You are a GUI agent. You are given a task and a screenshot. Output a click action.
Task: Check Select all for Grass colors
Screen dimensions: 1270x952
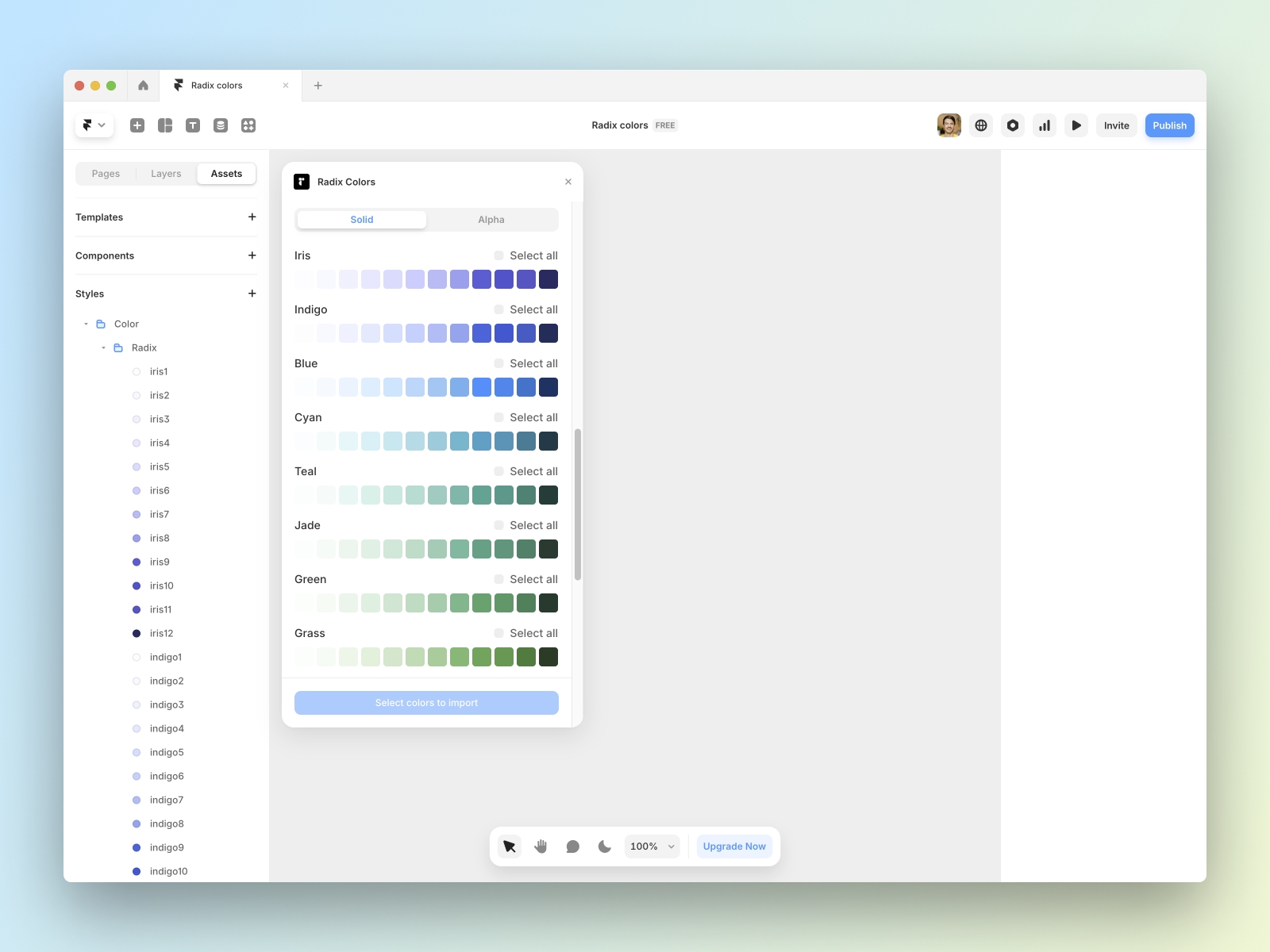coord(498,633)
